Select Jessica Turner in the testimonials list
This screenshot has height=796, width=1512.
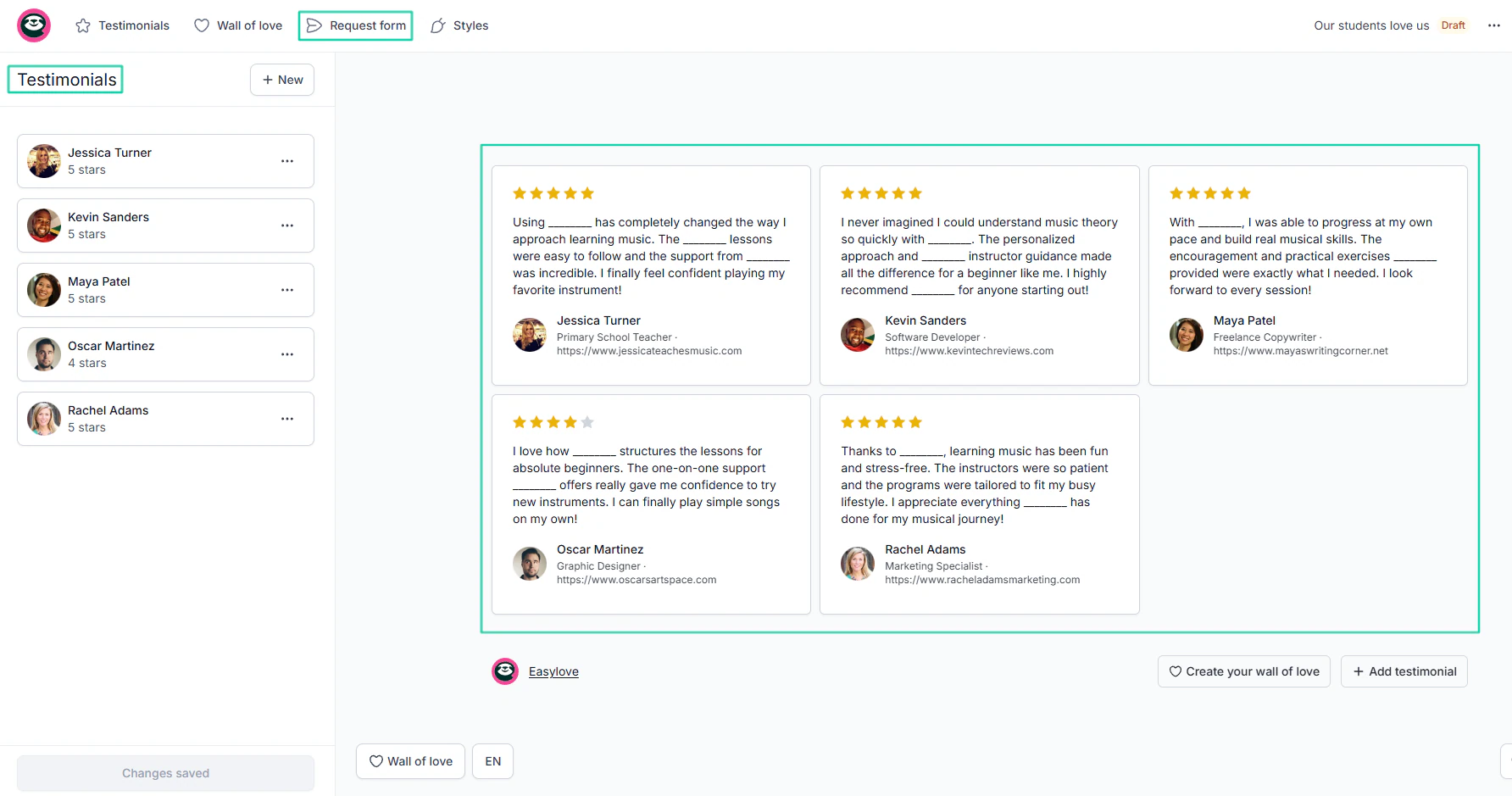[x=165, y=161]
